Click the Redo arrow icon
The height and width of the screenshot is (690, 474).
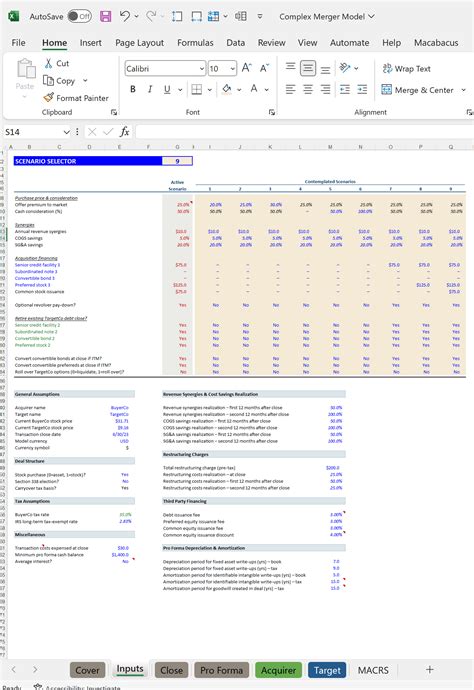[151, 16]
